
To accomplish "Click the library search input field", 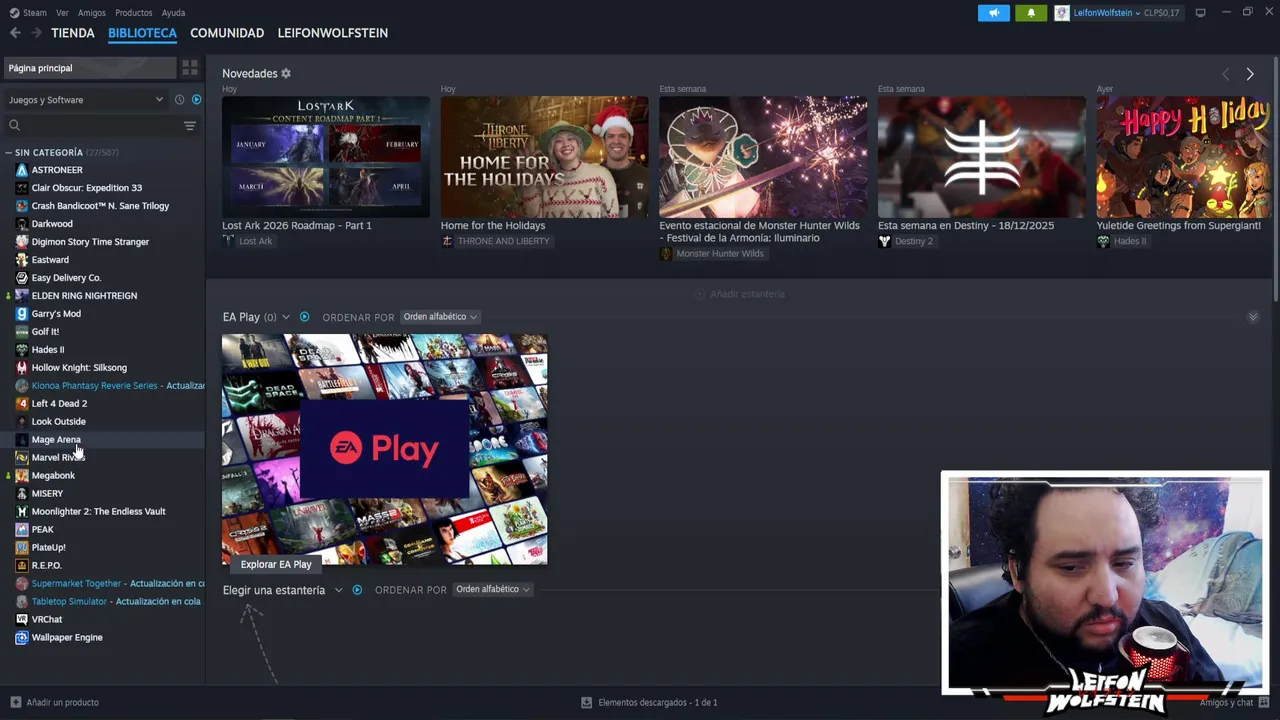I will point(100,125).
